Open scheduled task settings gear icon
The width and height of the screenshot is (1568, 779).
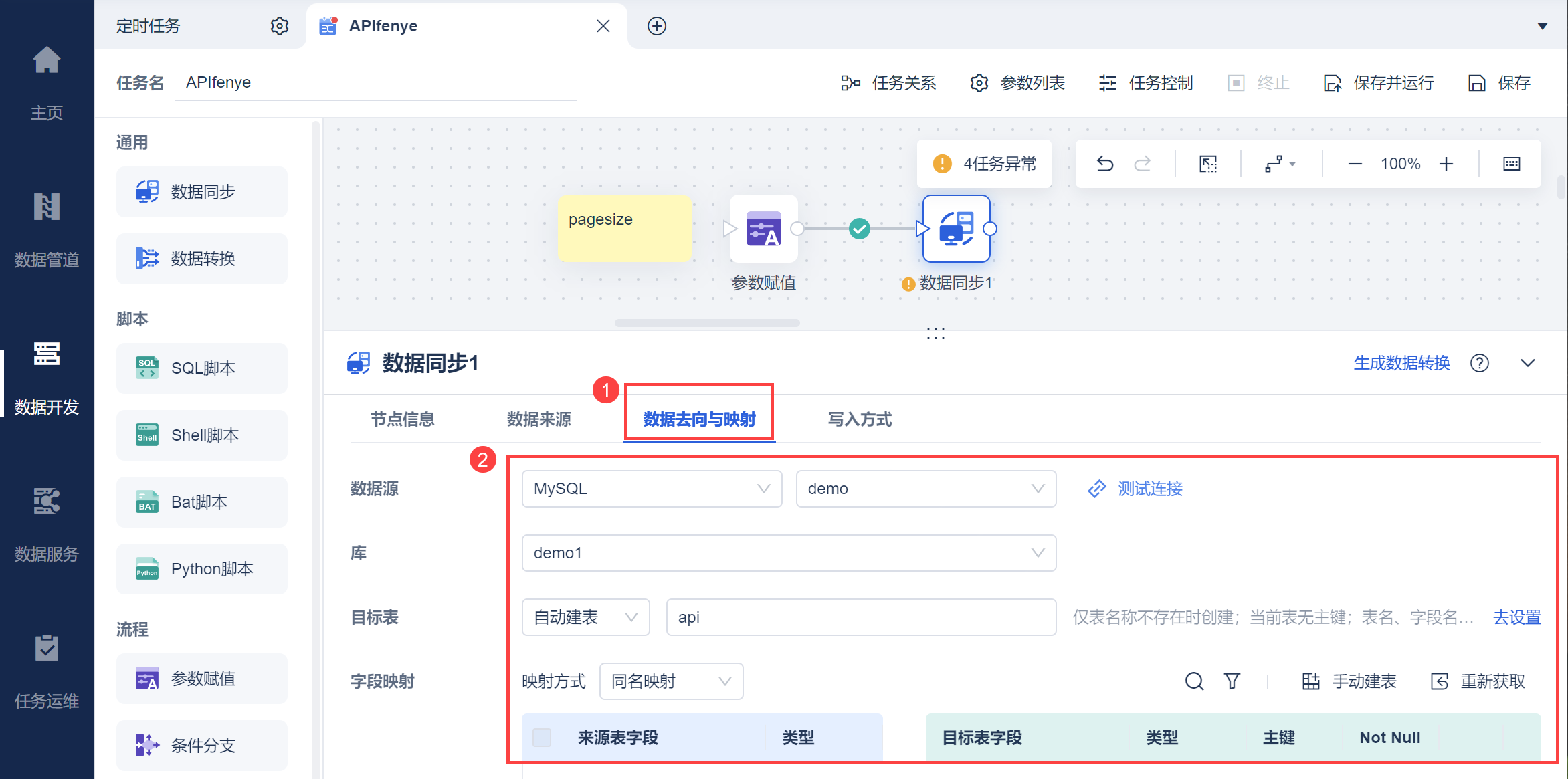pyautogui.click(x=279, y=26)
